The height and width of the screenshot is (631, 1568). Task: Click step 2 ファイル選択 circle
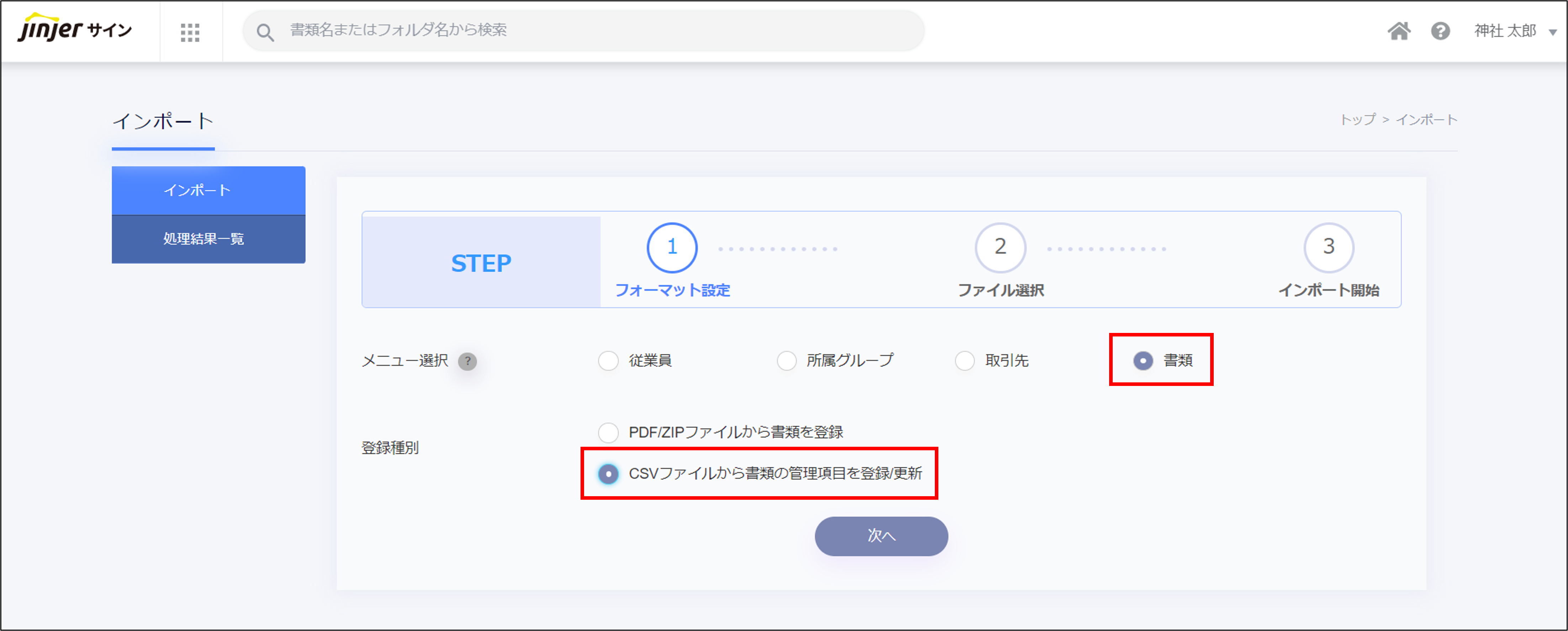1000,248
